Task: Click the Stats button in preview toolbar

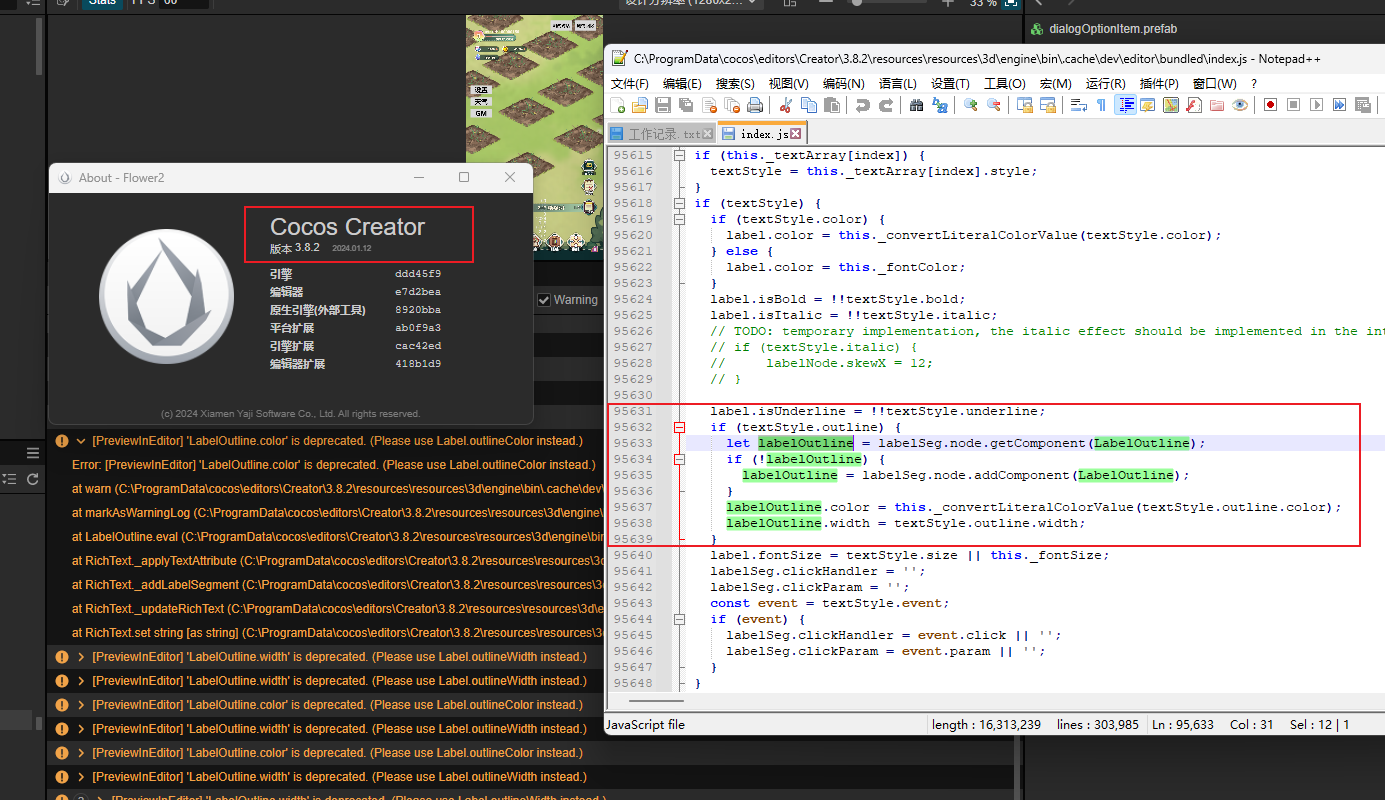Action: point(101,3)
